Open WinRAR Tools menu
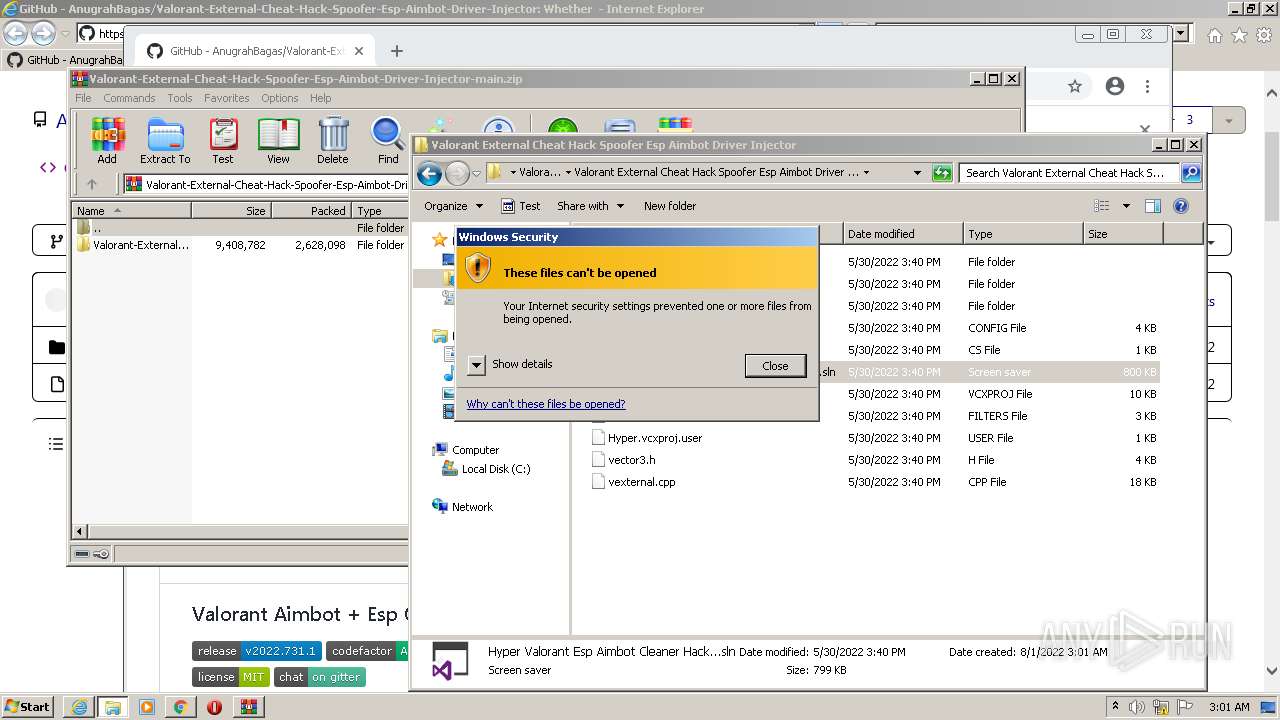 pyautogui.click(x=180, y=98)
